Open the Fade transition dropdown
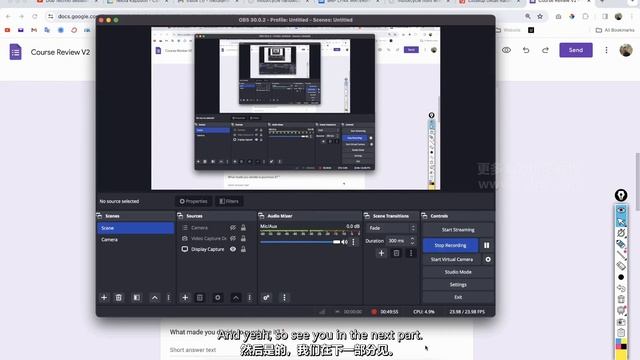Image resolution: width=640 pixels, height=360 pixels. 391,228
